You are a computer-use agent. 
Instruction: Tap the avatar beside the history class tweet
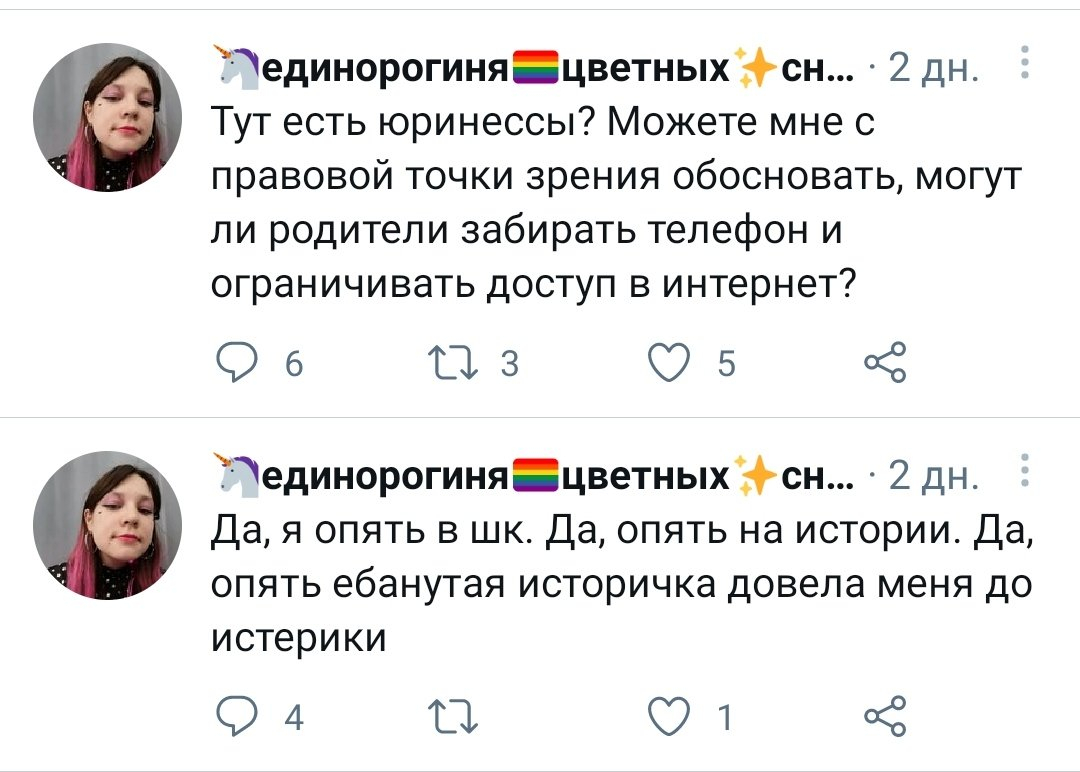(x=108, y=525)
